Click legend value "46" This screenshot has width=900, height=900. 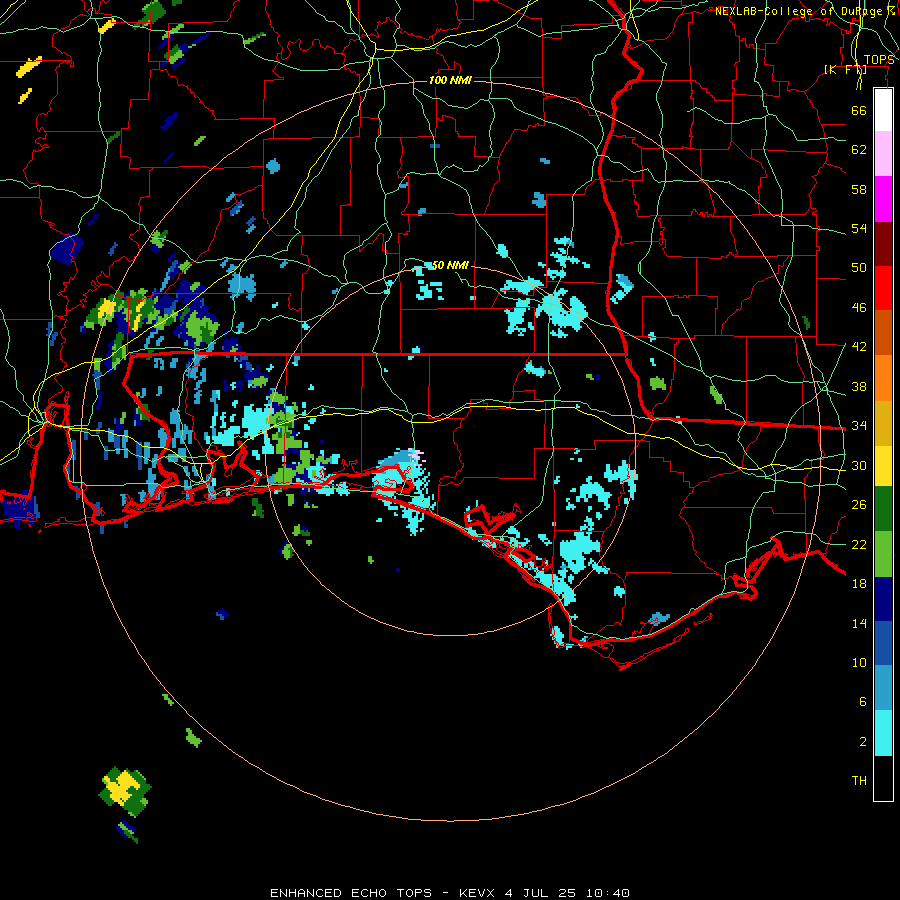click(x=859, y=308)
